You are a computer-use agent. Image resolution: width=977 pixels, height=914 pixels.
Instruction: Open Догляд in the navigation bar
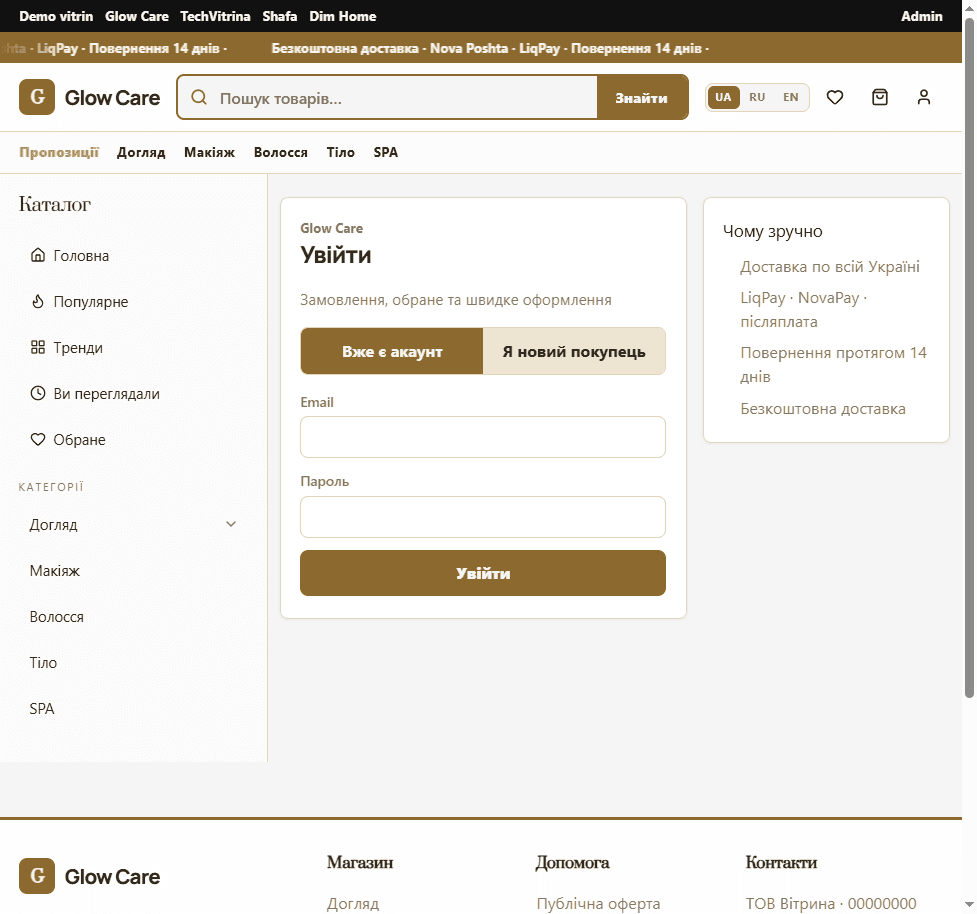141,153
